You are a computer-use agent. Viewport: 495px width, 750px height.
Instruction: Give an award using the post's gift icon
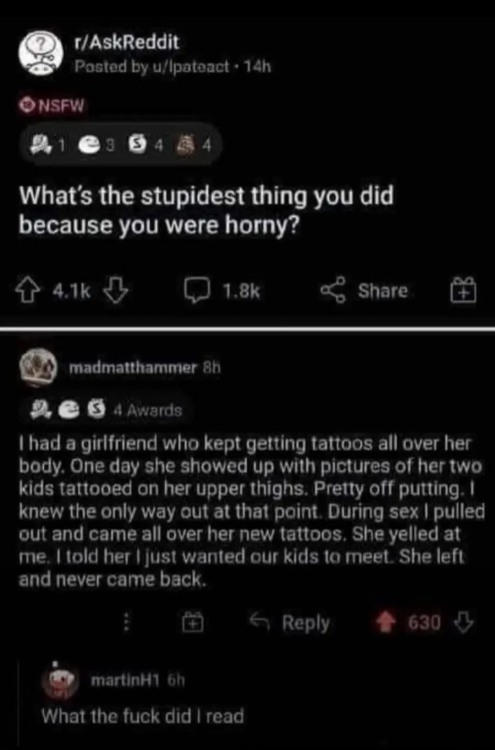pyautogui.click(x=464, y=290)
